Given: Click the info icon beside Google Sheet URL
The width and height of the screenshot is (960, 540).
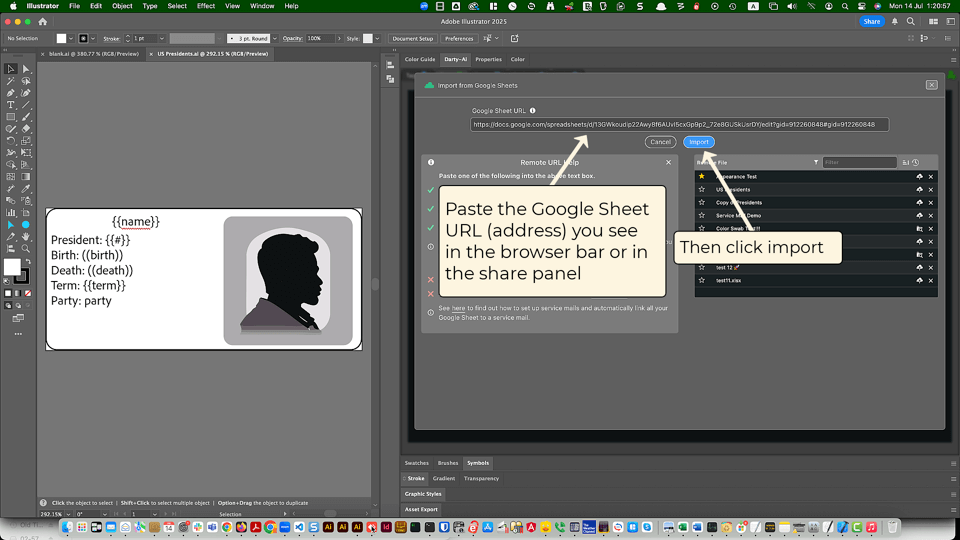Looking at the screenshot, I should [x=533, y=111].
